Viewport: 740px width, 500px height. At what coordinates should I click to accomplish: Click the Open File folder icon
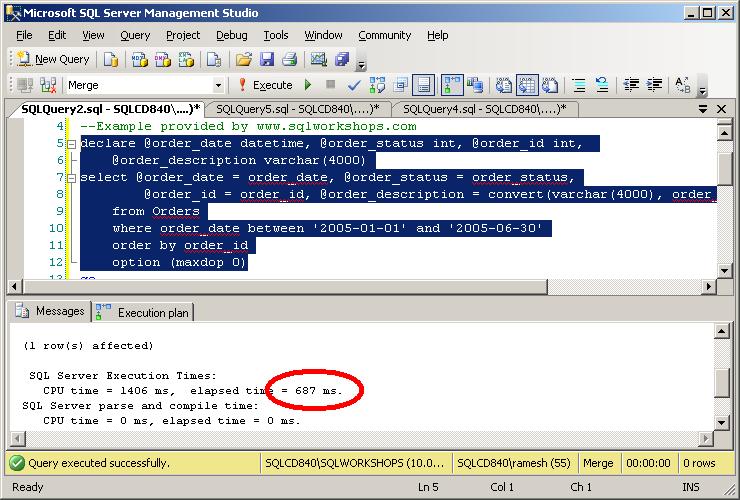point(244,59)
